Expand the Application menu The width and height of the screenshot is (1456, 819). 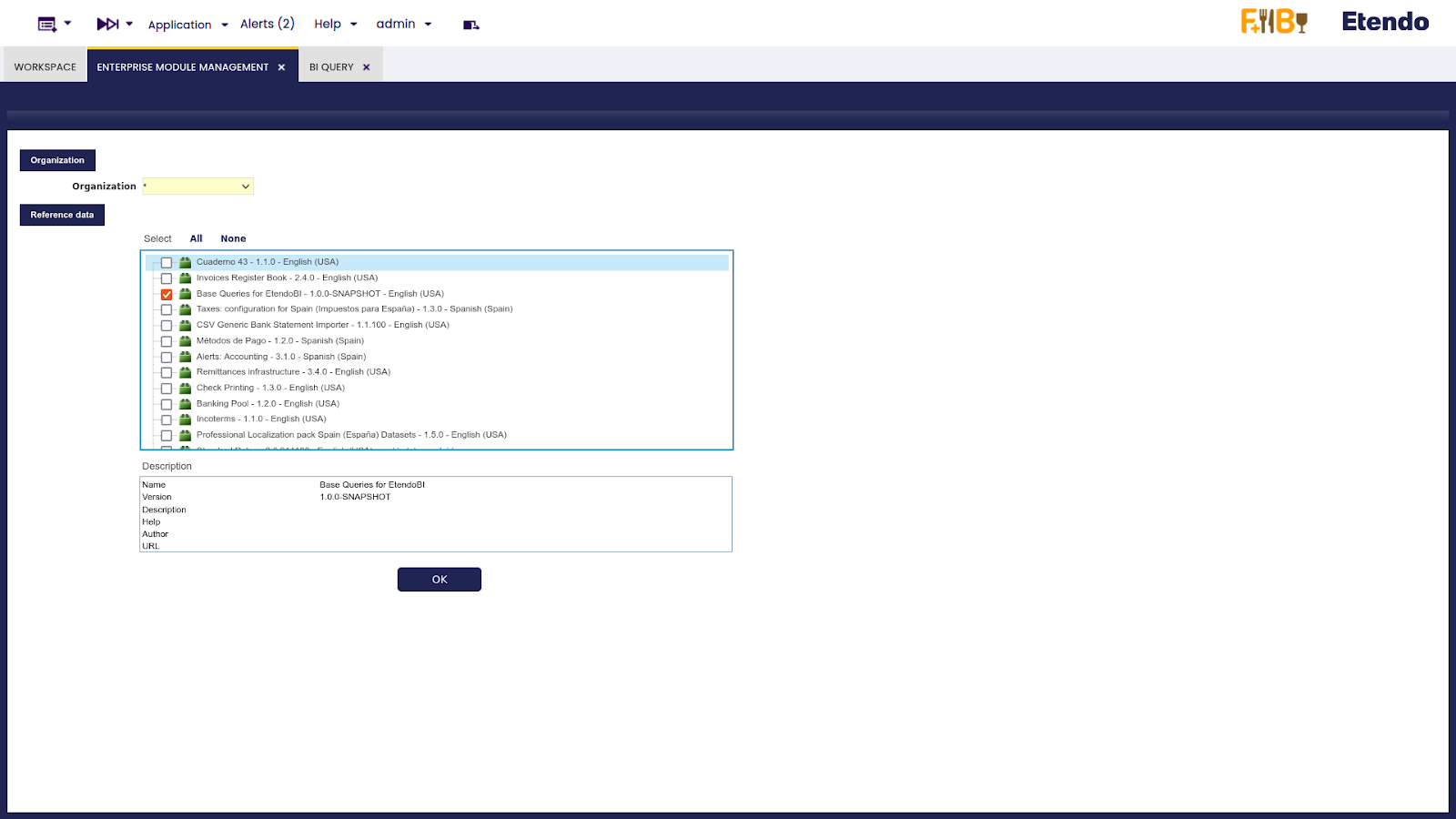point(187,25)
